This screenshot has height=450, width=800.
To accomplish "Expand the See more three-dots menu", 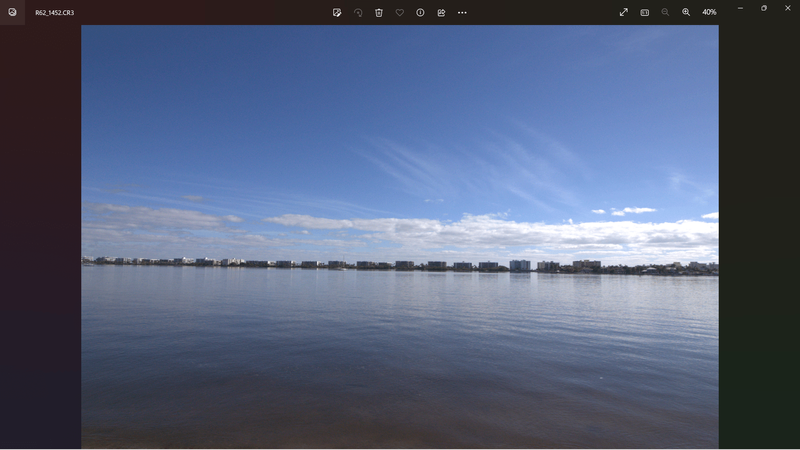I will (462, 12).
